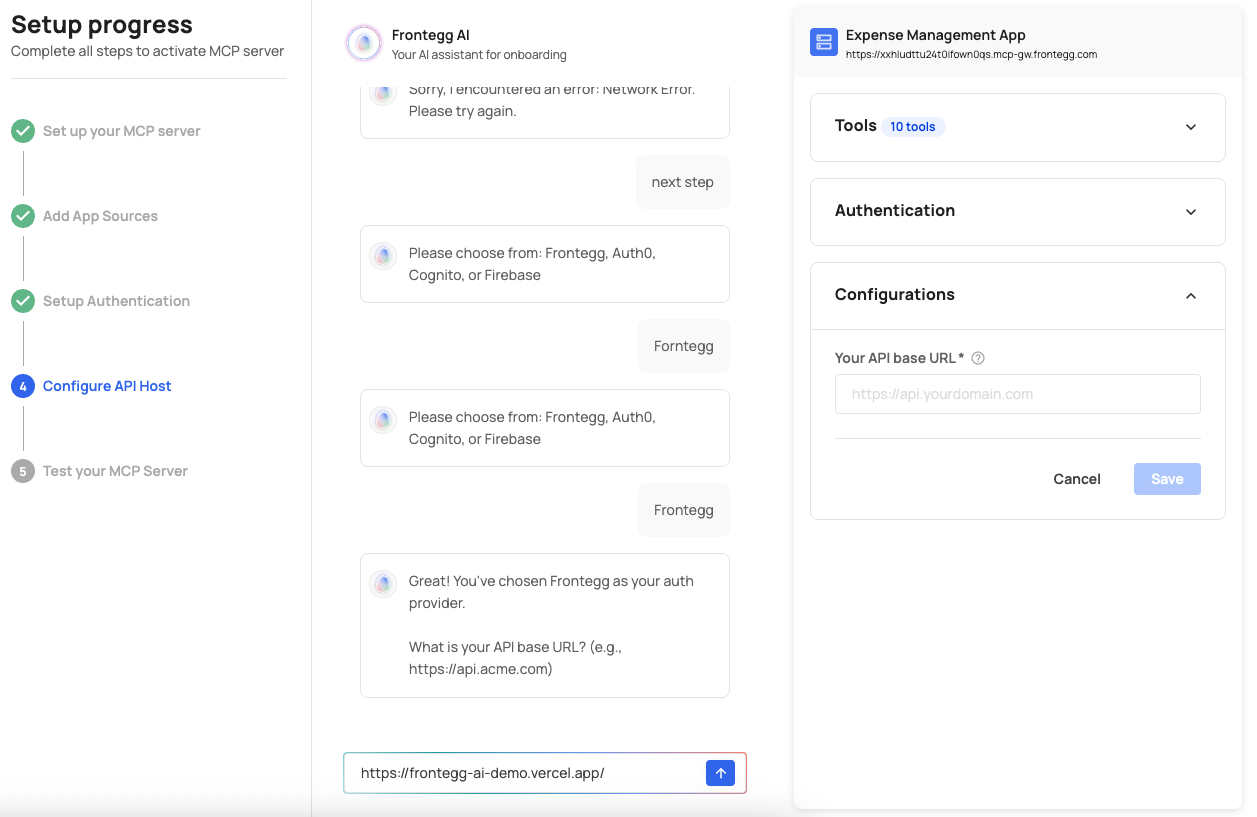Click the step 5 number circle

pyautogui.click(x=23, y=471)
